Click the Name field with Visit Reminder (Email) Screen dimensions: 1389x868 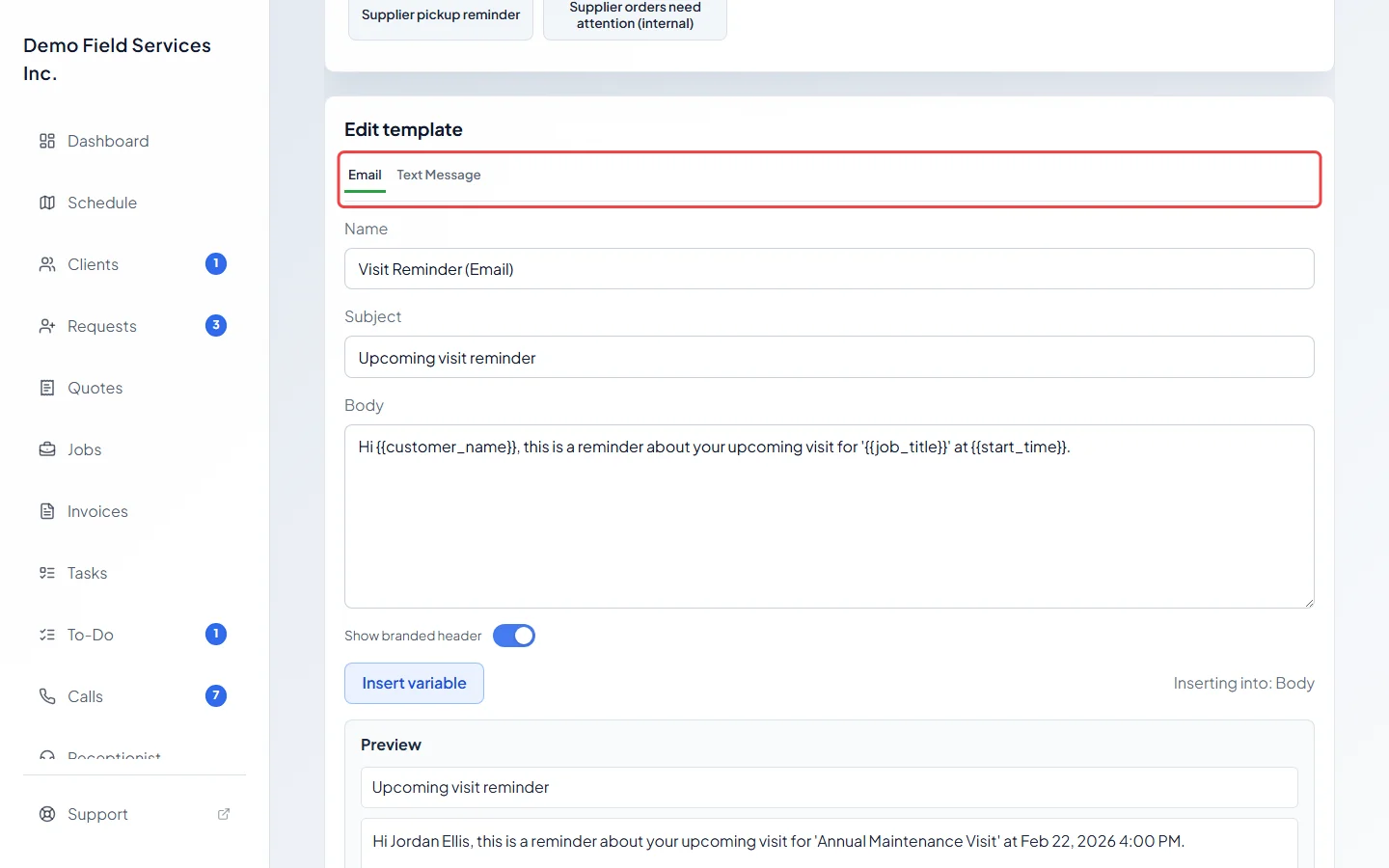point(830,269)
